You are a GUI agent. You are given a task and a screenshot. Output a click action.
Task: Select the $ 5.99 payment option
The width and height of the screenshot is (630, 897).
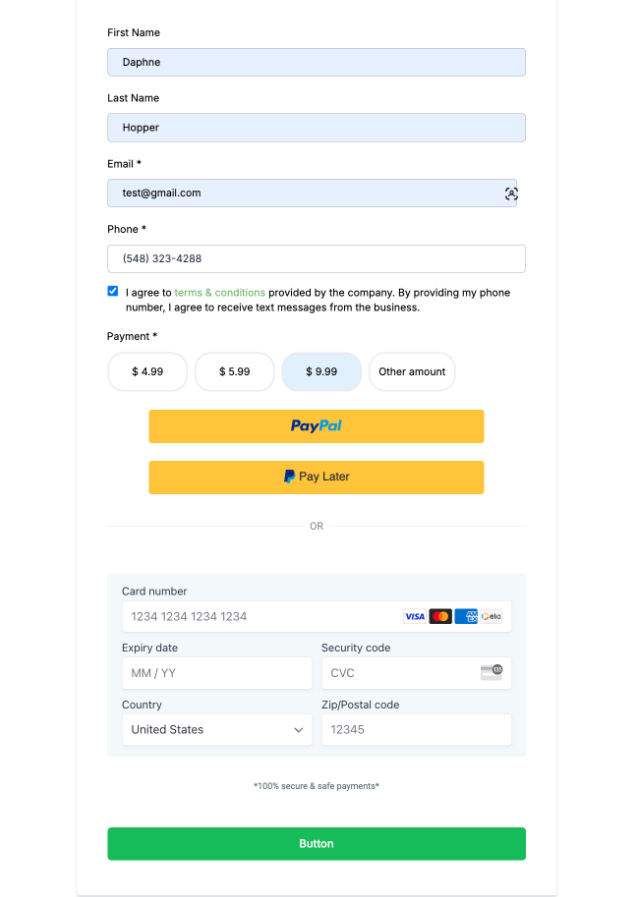click(234, 372)
